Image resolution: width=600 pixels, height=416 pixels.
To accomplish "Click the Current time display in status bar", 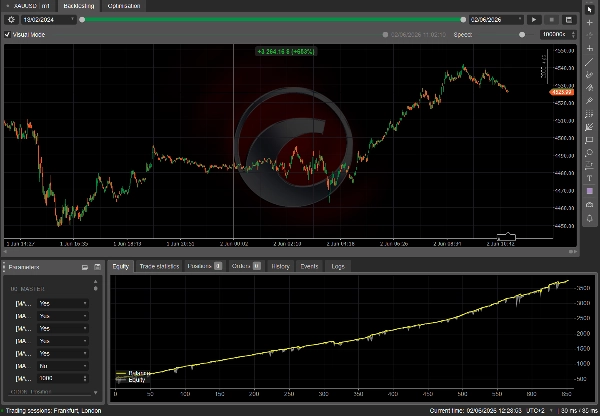I will [x=476, y=411].
